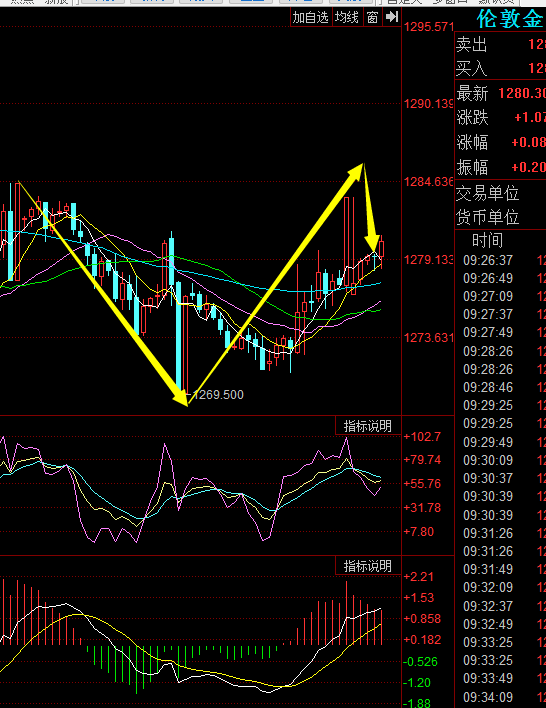The image size is (546, 708).
Task: Click the -1.20 MACD scale value
Action: 417,682
